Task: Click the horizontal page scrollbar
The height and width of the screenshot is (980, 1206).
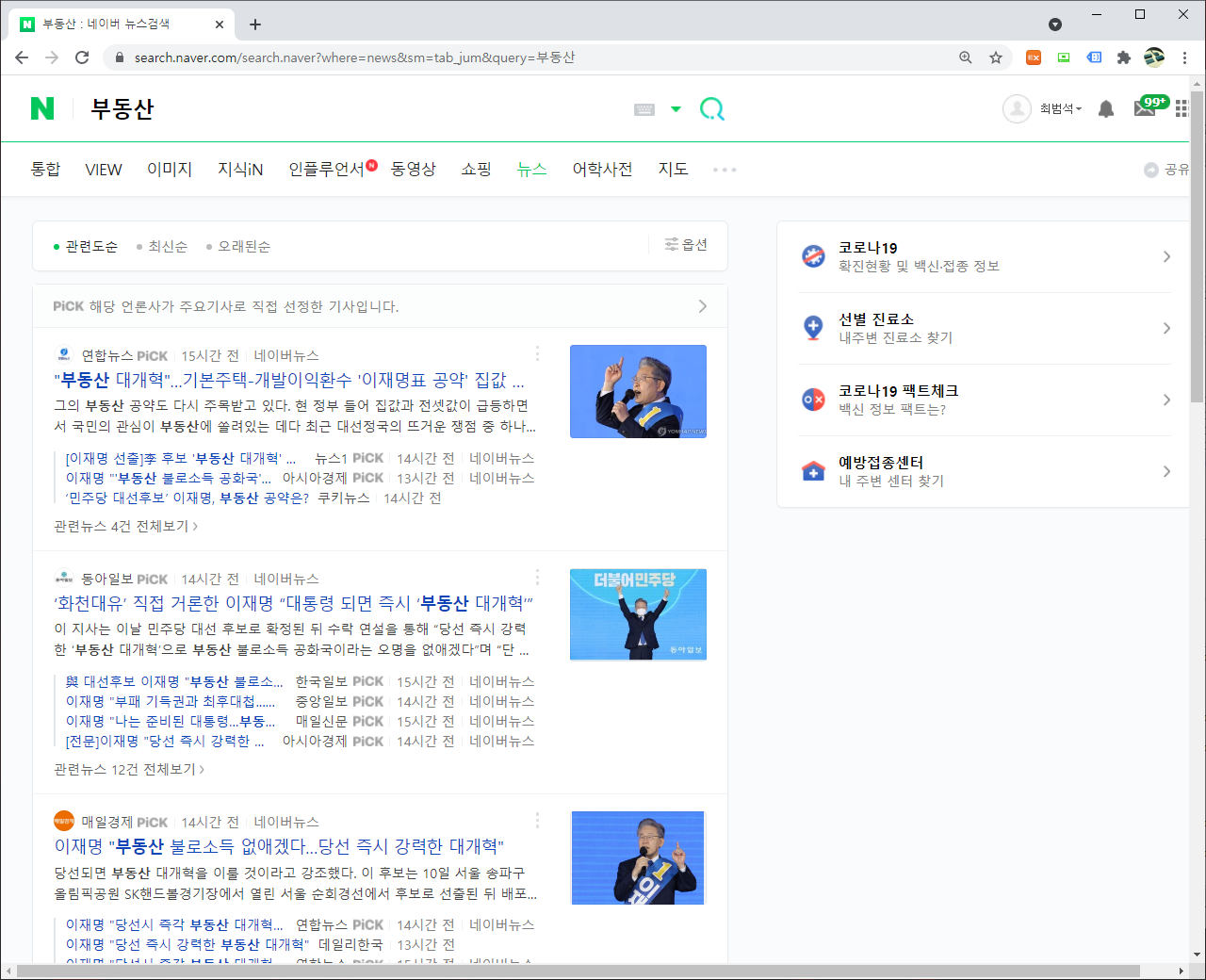Action: click(x=579, y=971)
